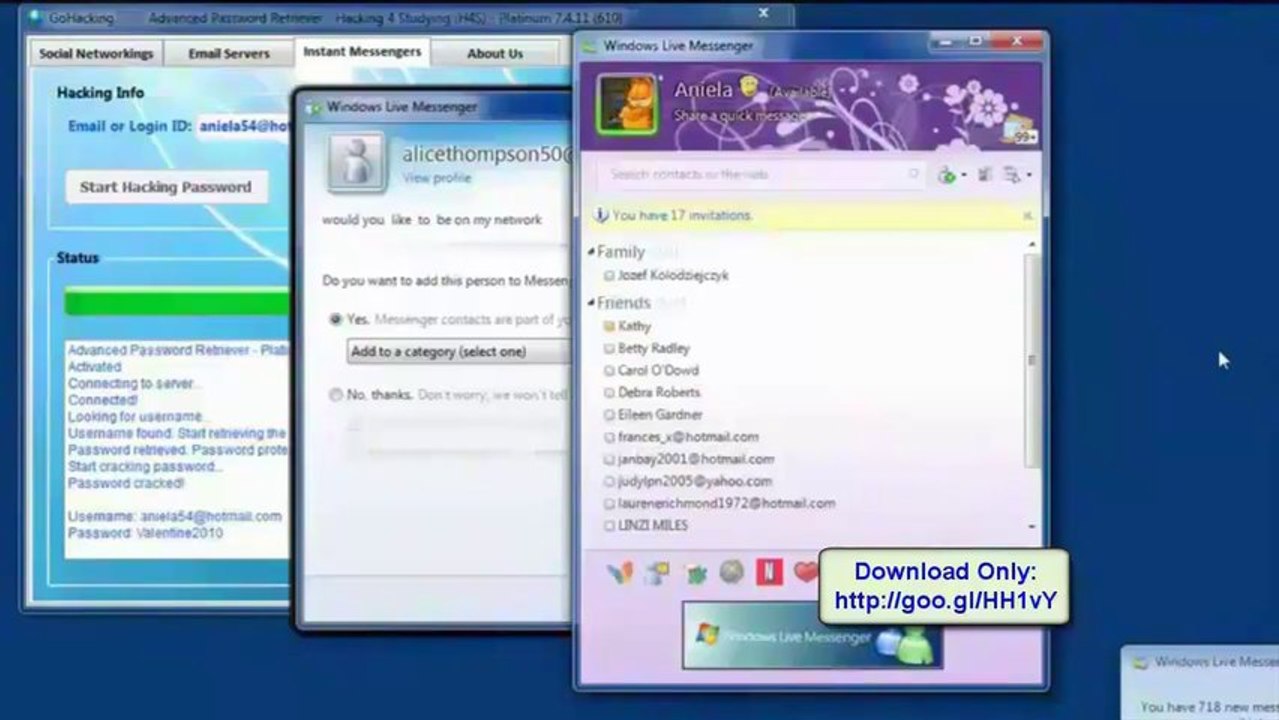The image size is (1279, 720).
Task: Click the View profile link
Action: 437,178
